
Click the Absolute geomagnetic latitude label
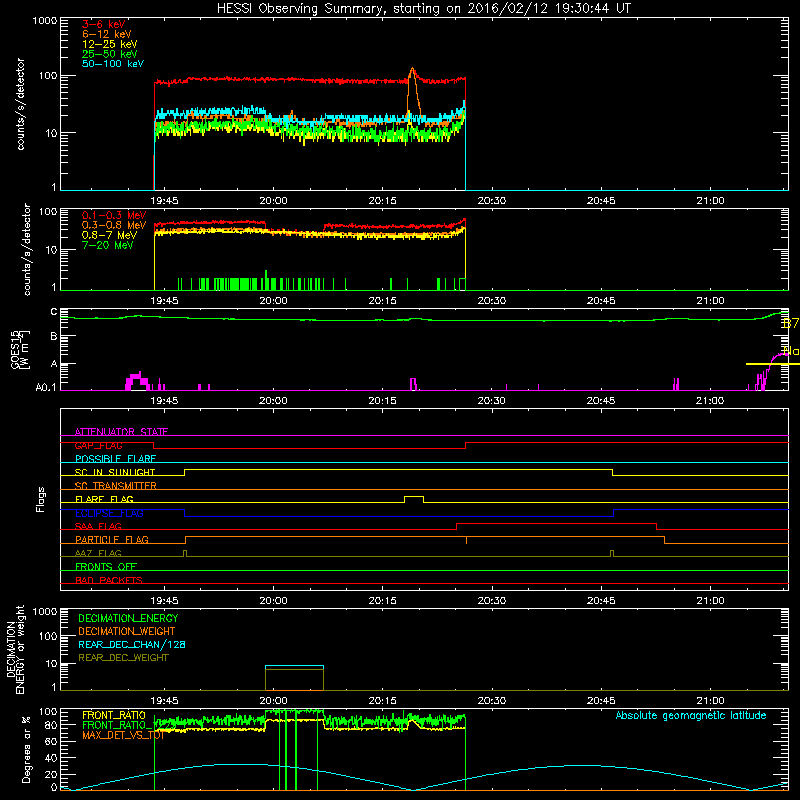point(691,715)
